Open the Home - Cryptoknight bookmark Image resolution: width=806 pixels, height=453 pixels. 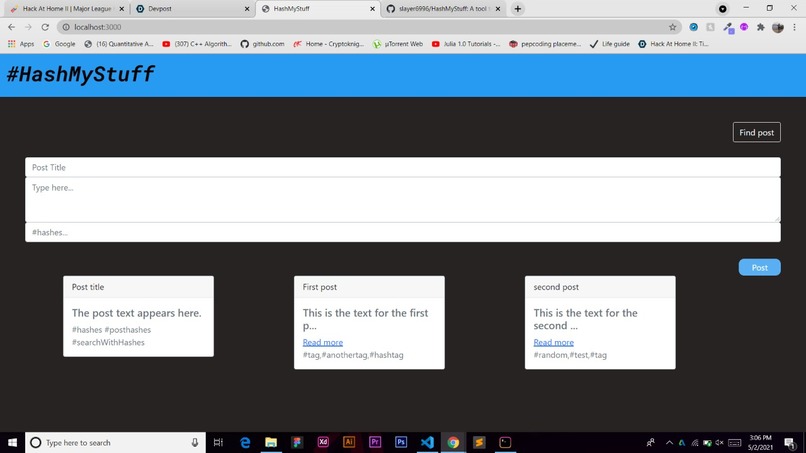click(328, 44)
